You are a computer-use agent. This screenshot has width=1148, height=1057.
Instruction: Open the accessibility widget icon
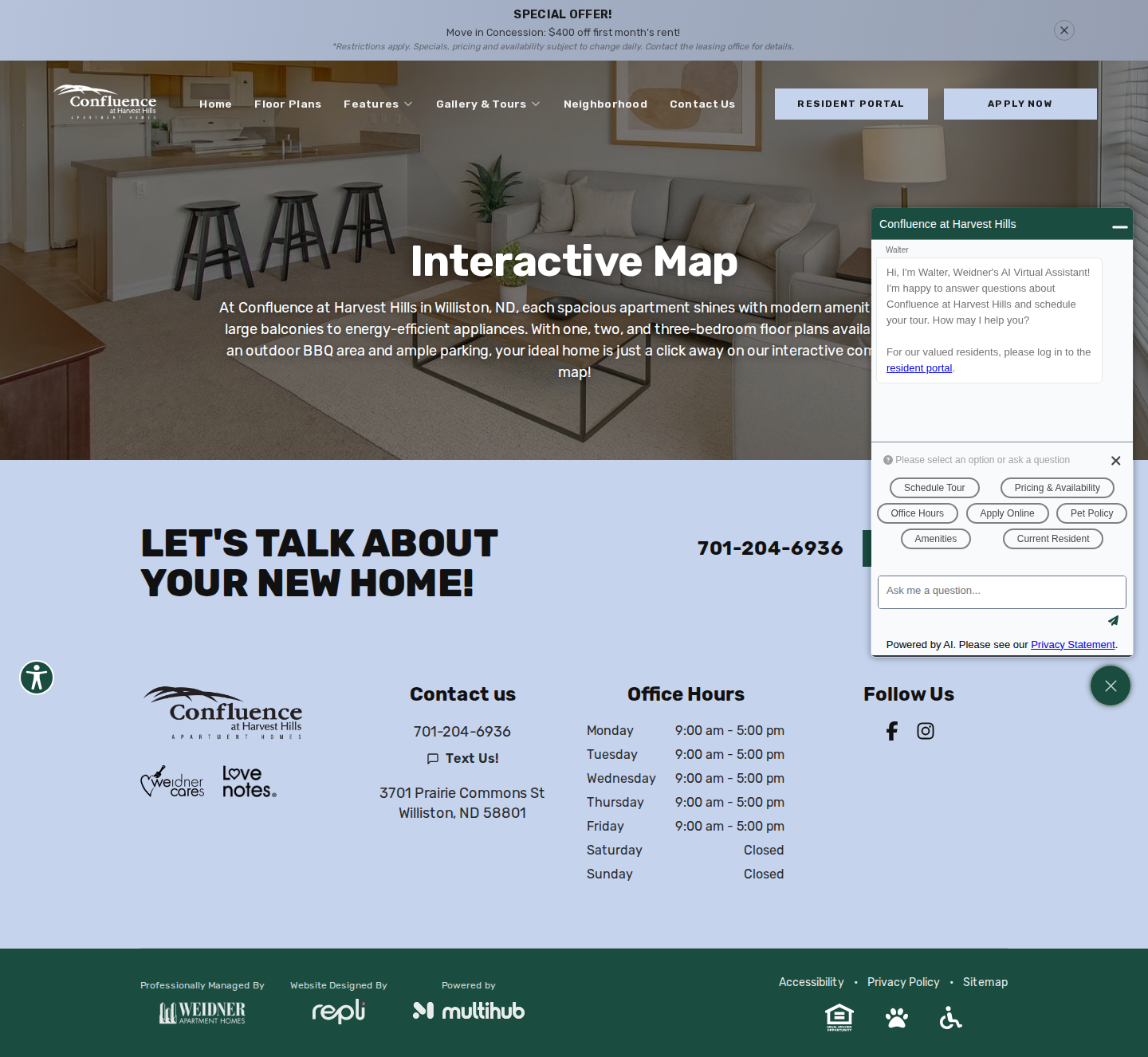coord(37,678)
